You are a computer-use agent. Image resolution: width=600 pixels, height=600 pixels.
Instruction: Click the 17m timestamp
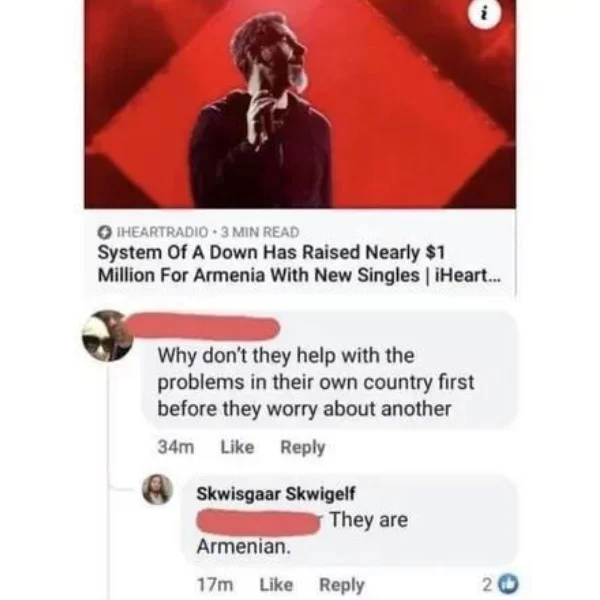pyautogui.click(x=215, y=585)
